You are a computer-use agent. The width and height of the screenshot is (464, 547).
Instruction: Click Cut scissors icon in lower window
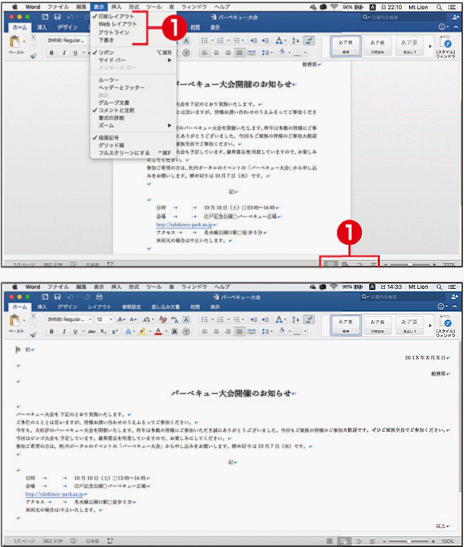[33, 316]
